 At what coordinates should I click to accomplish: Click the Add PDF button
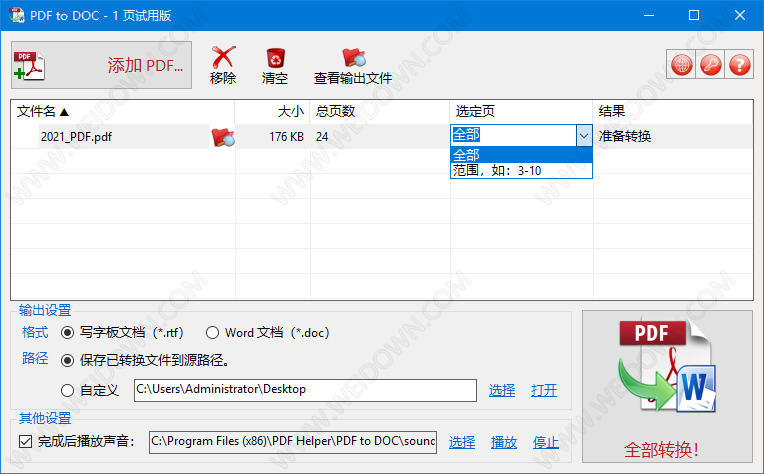(x=101, y=66)
